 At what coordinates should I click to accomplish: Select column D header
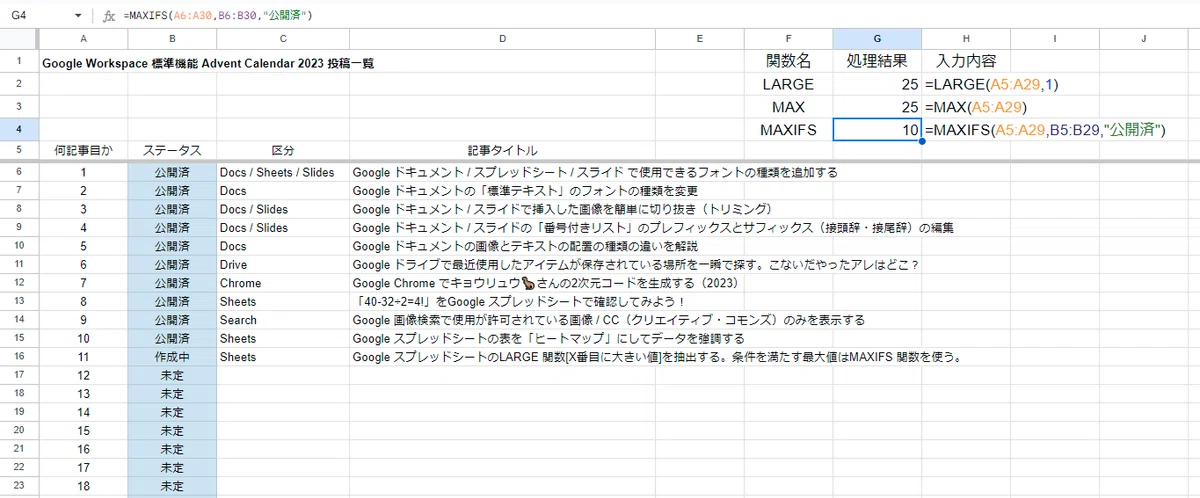[502, 39]
